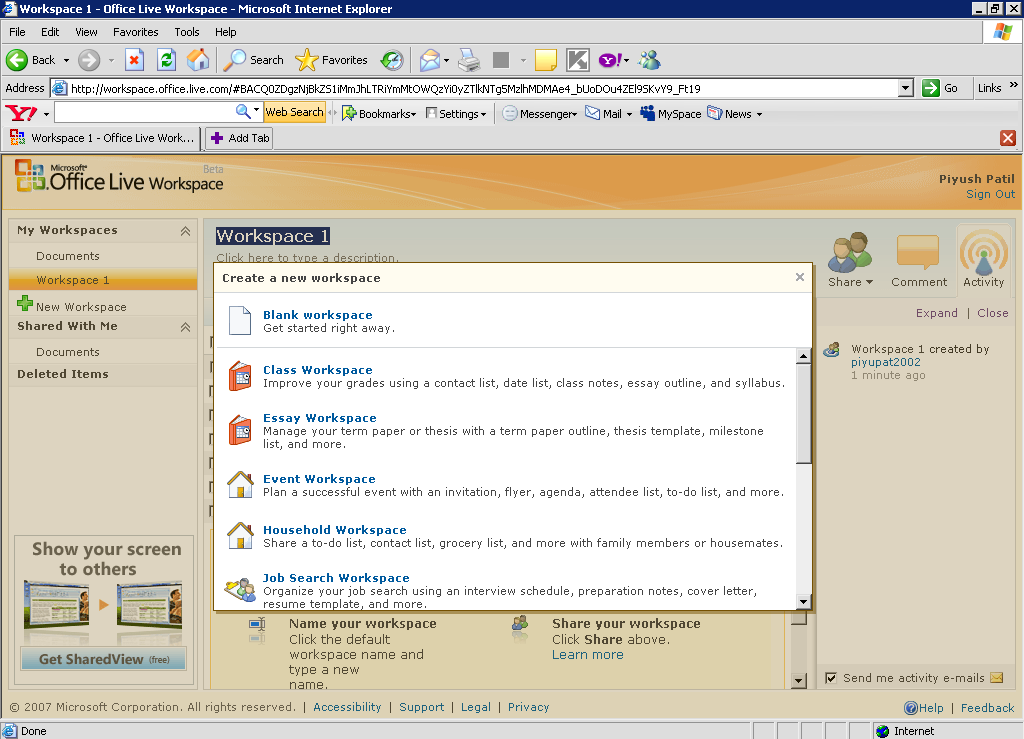Close the Create a new workspace dialog
Viewport: 1024px width, 739px height.
(799, 277)
